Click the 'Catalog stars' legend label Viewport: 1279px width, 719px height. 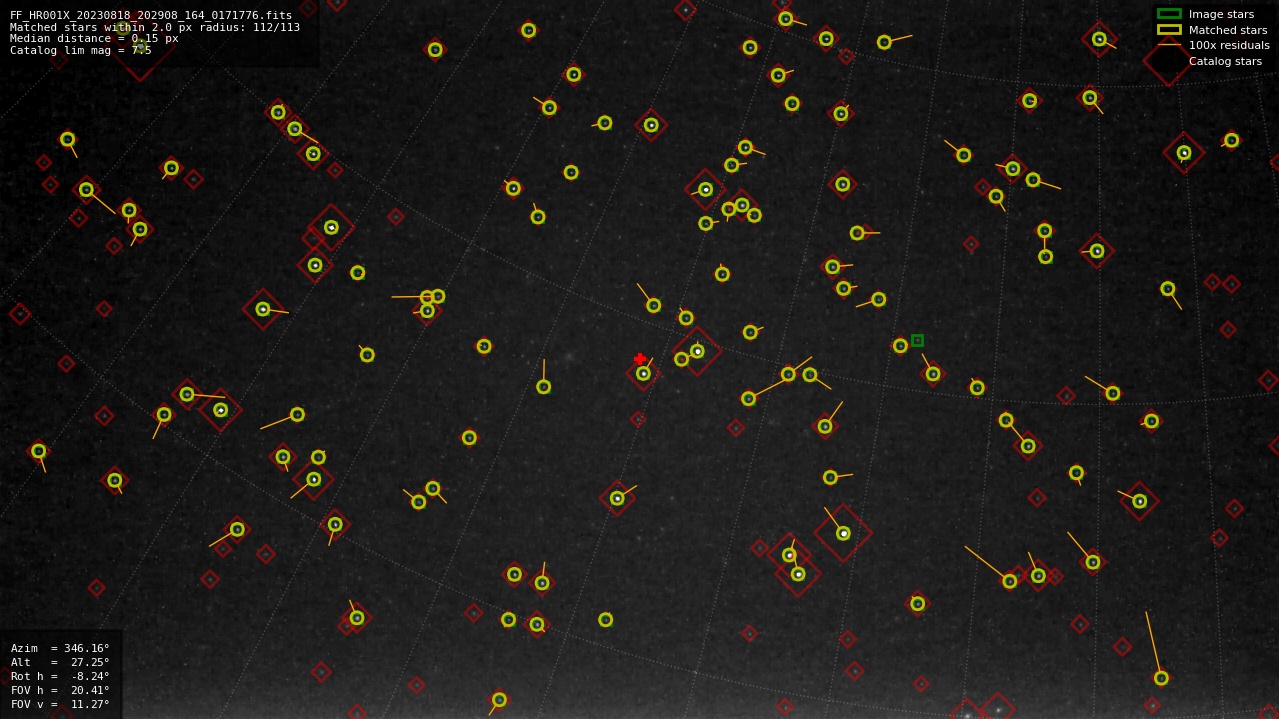(1225, 61)
